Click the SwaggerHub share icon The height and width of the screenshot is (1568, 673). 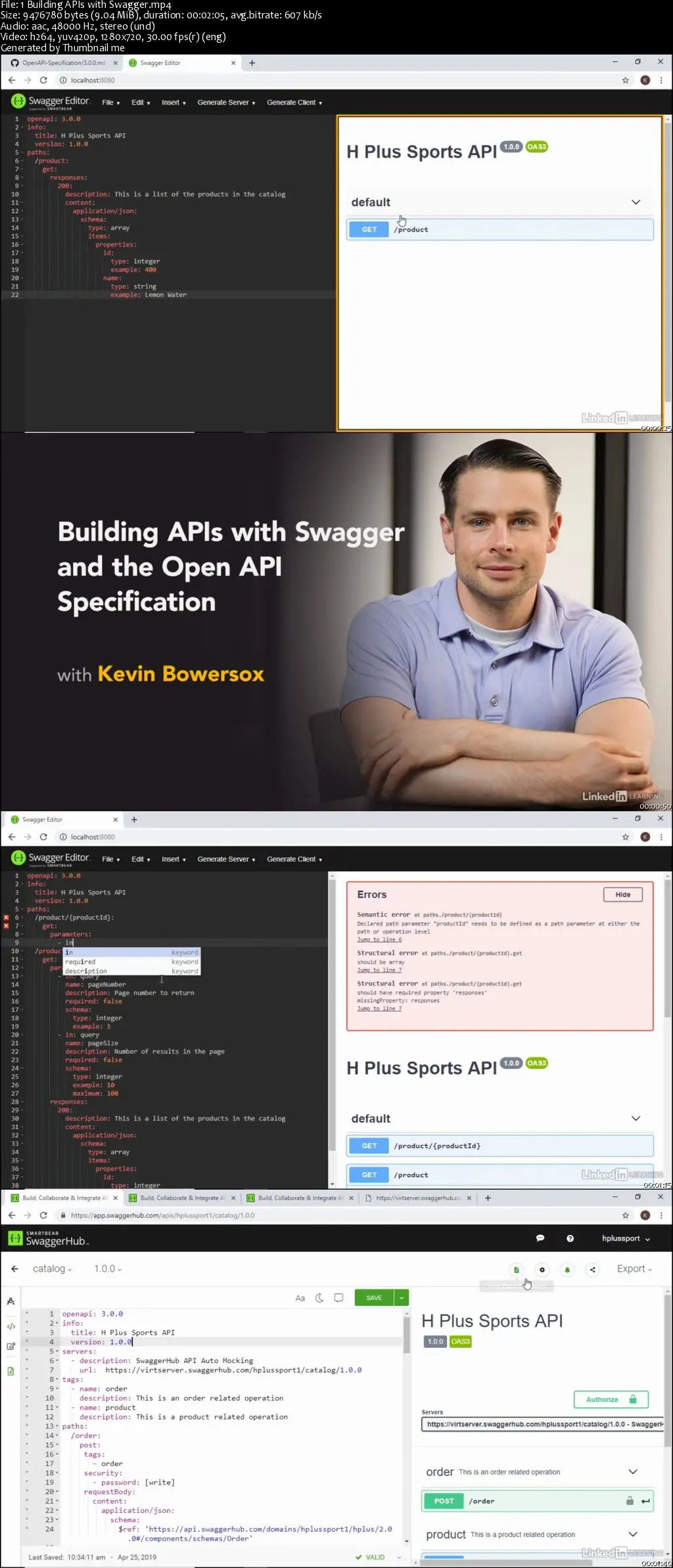(x=593, y=1270)
